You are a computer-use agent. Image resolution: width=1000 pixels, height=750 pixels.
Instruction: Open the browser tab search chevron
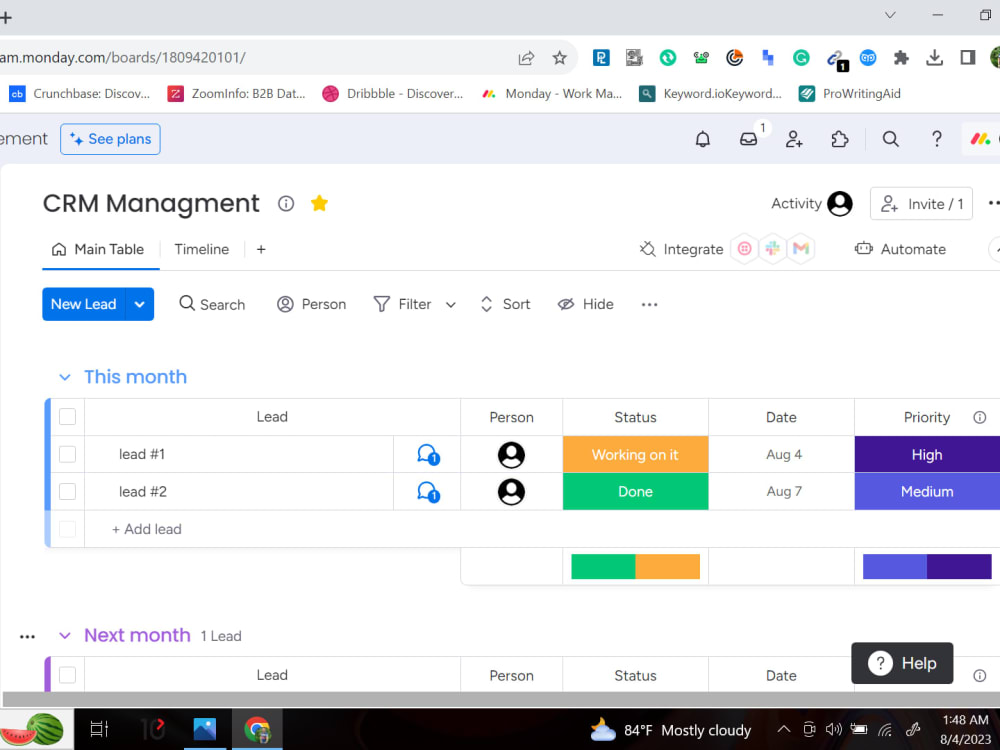[x=890, y=15]
